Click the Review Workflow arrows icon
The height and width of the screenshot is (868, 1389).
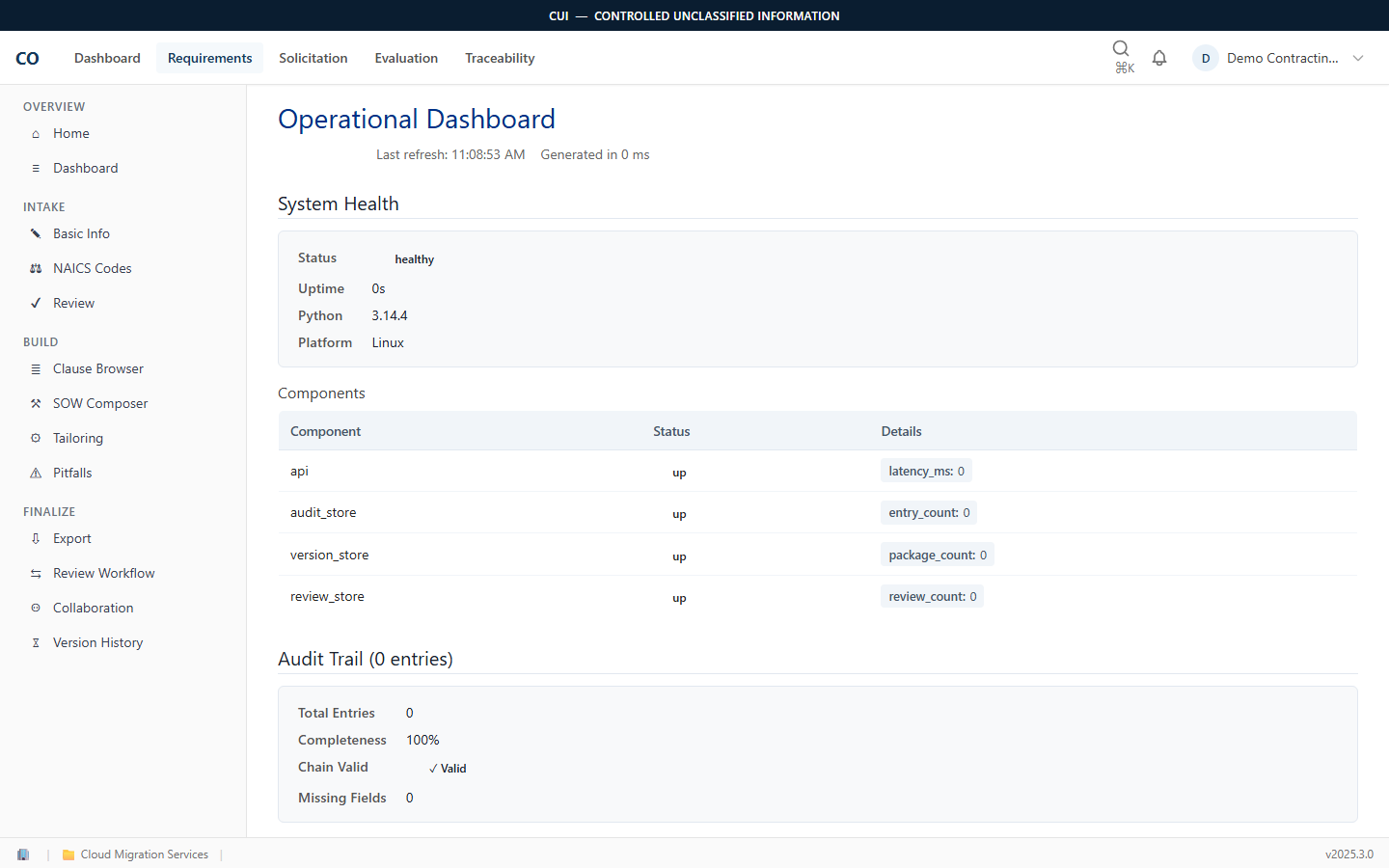[x=36, y=574]
